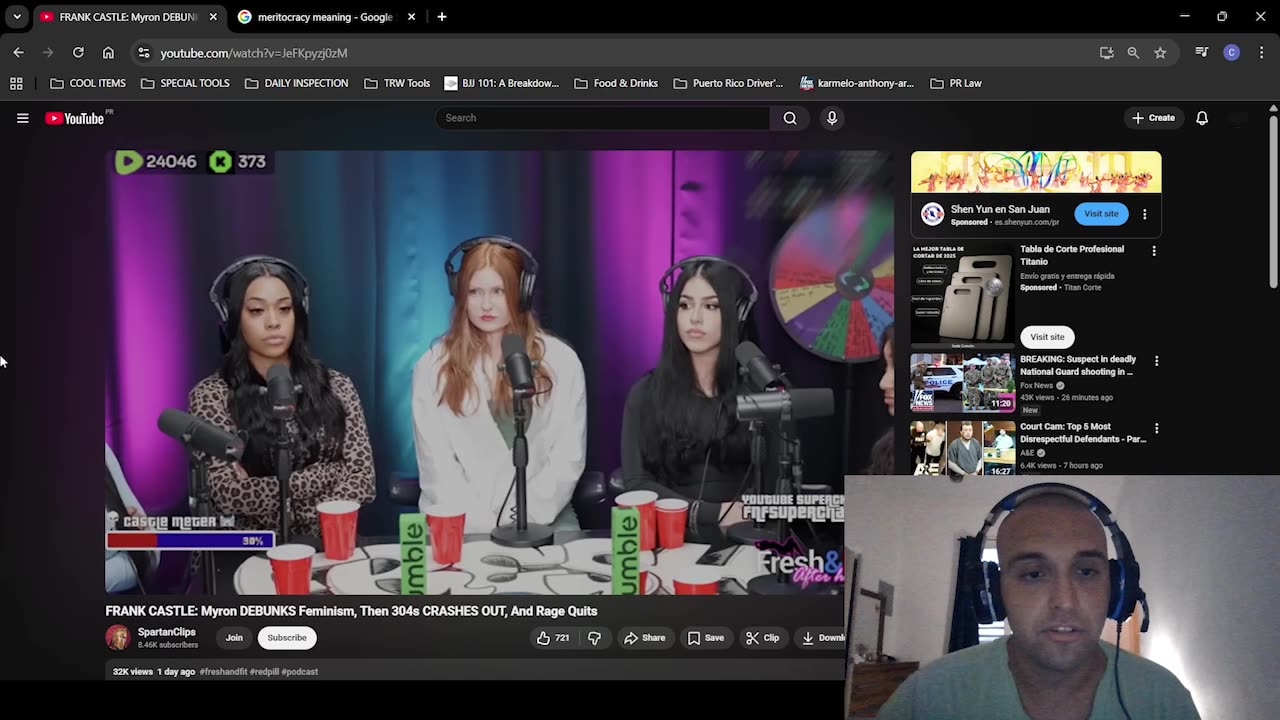
Task: Open the Food & Drinks bookmark folder
Action: coord(616,84)
